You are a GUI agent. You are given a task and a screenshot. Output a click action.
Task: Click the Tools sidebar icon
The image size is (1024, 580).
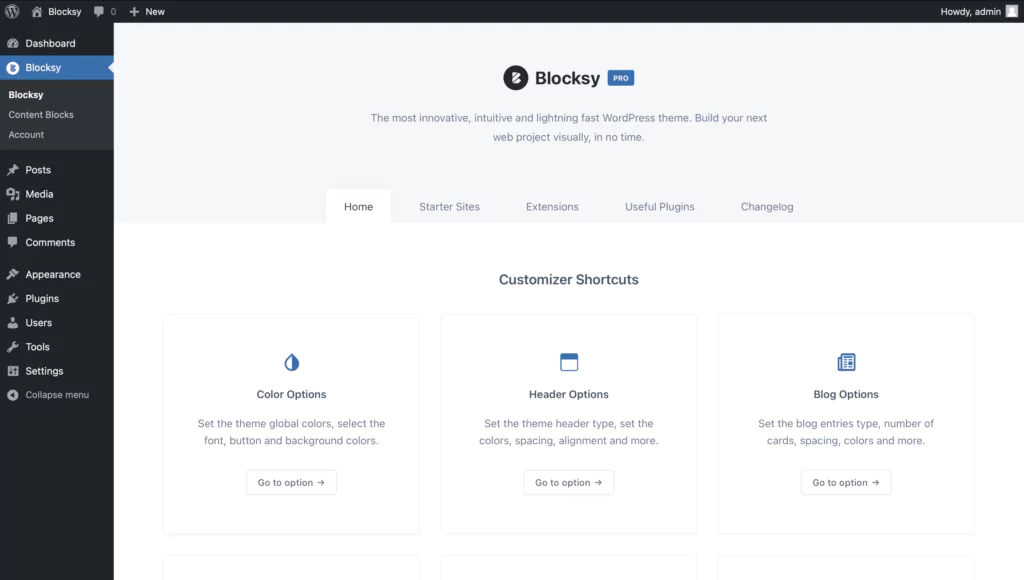click(14, 346)
